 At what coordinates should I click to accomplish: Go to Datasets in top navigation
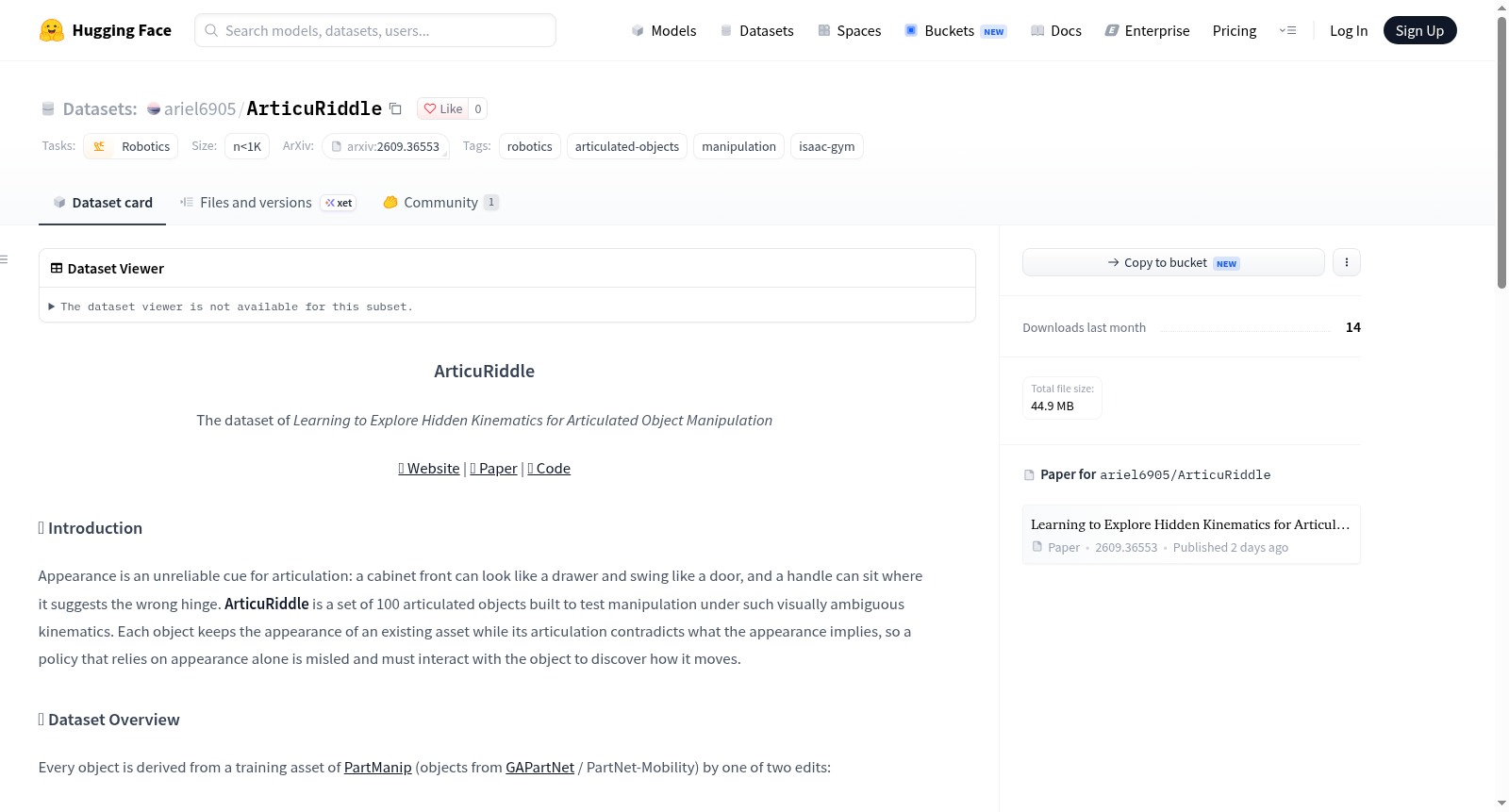[757, 30]
